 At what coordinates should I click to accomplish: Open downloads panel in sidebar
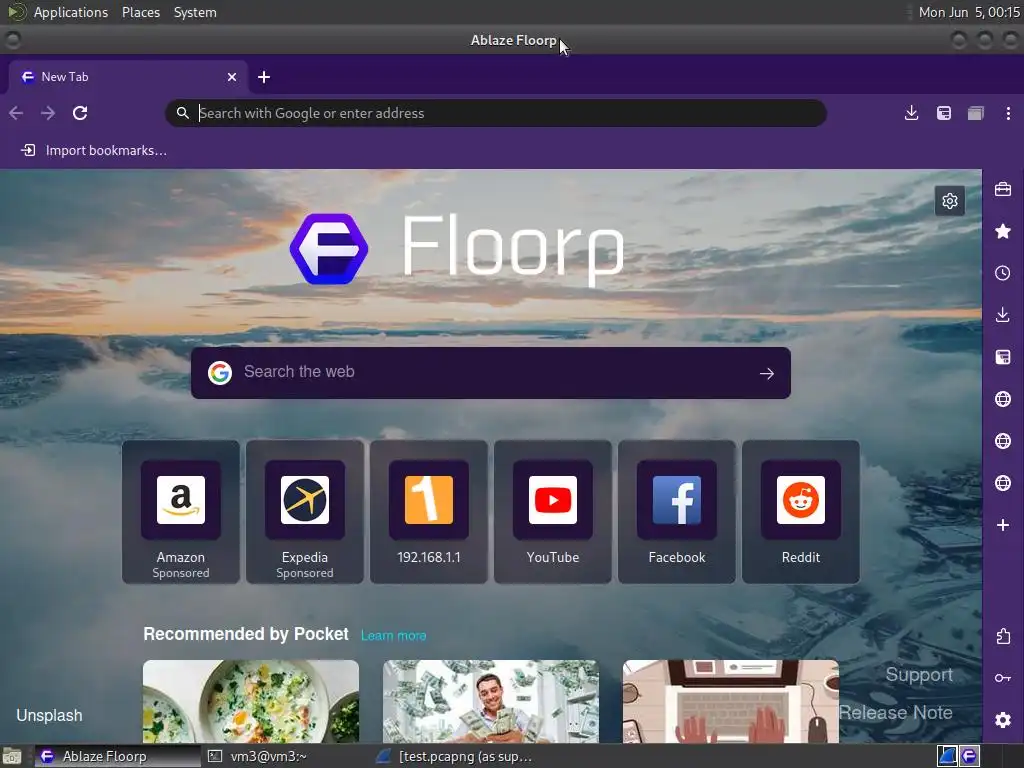pos(1003,315)
